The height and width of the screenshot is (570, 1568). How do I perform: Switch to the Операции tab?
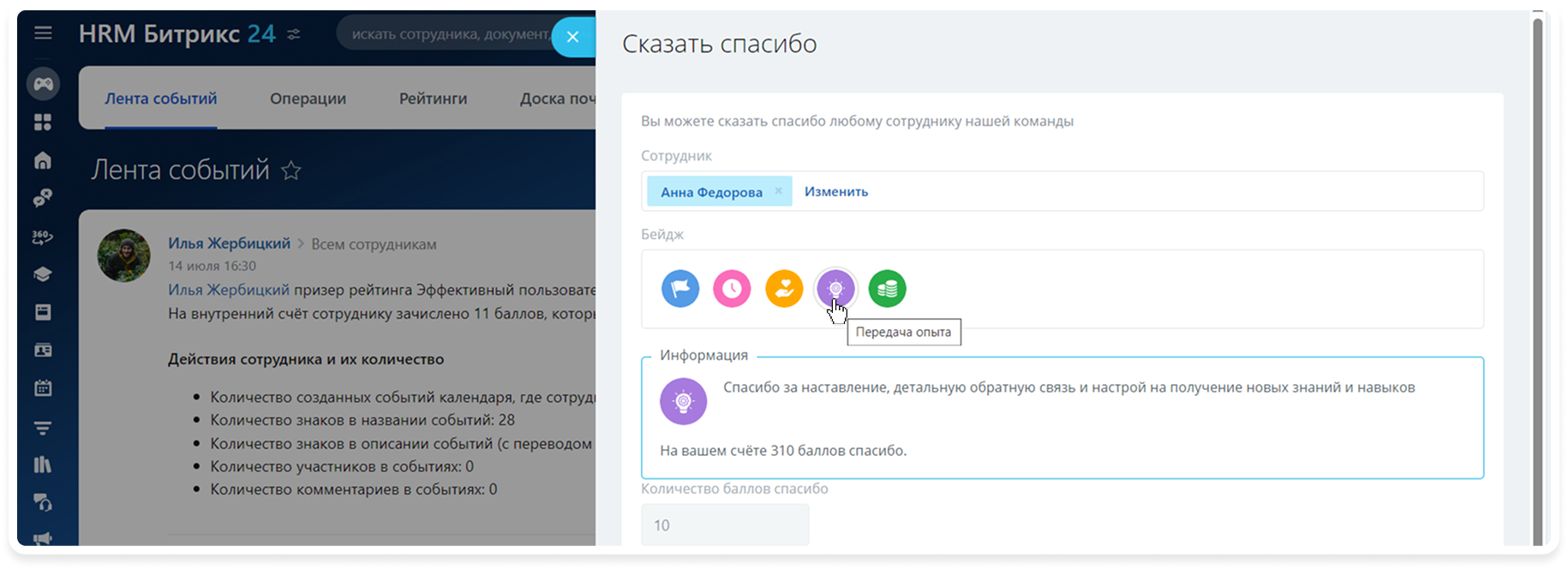[308, 99]
